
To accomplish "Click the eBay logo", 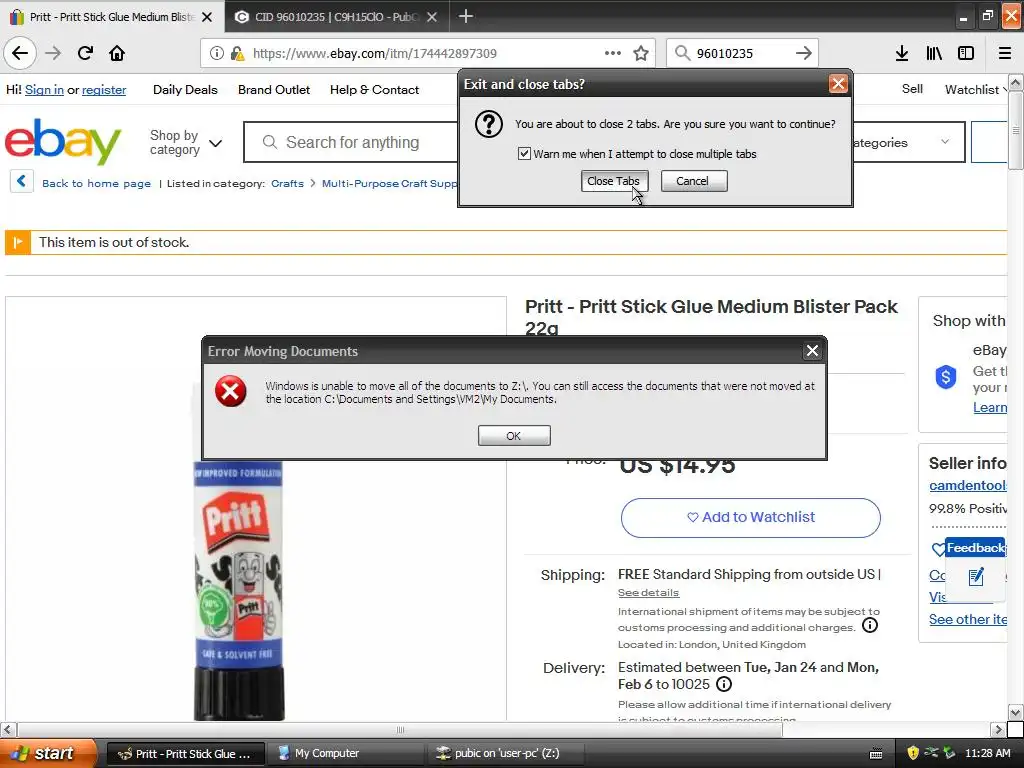I will 63,141.
